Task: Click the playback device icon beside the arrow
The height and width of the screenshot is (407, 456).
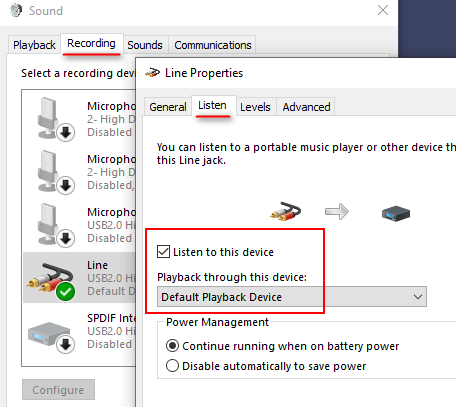Action: (396, 213)
